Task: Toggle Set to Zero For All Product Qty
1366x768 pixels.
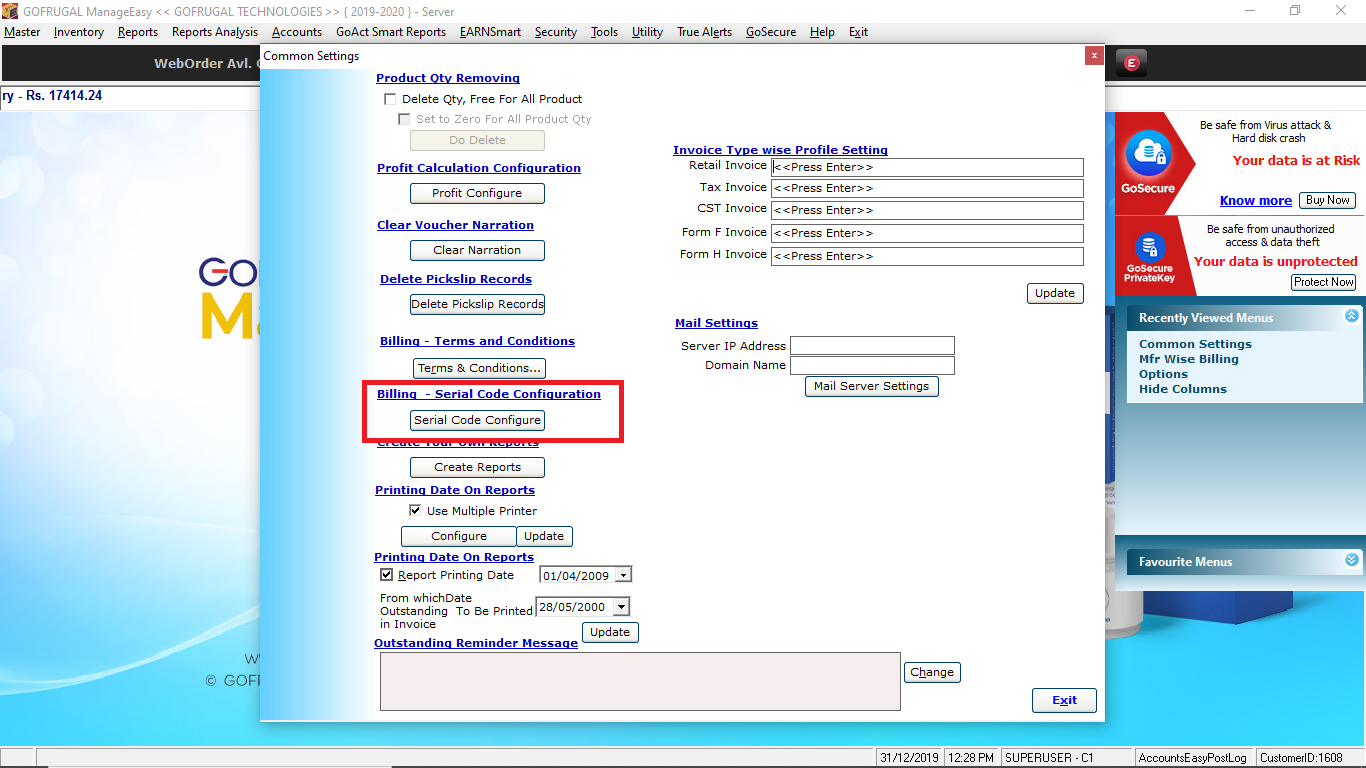Action: tap(404, 119)
